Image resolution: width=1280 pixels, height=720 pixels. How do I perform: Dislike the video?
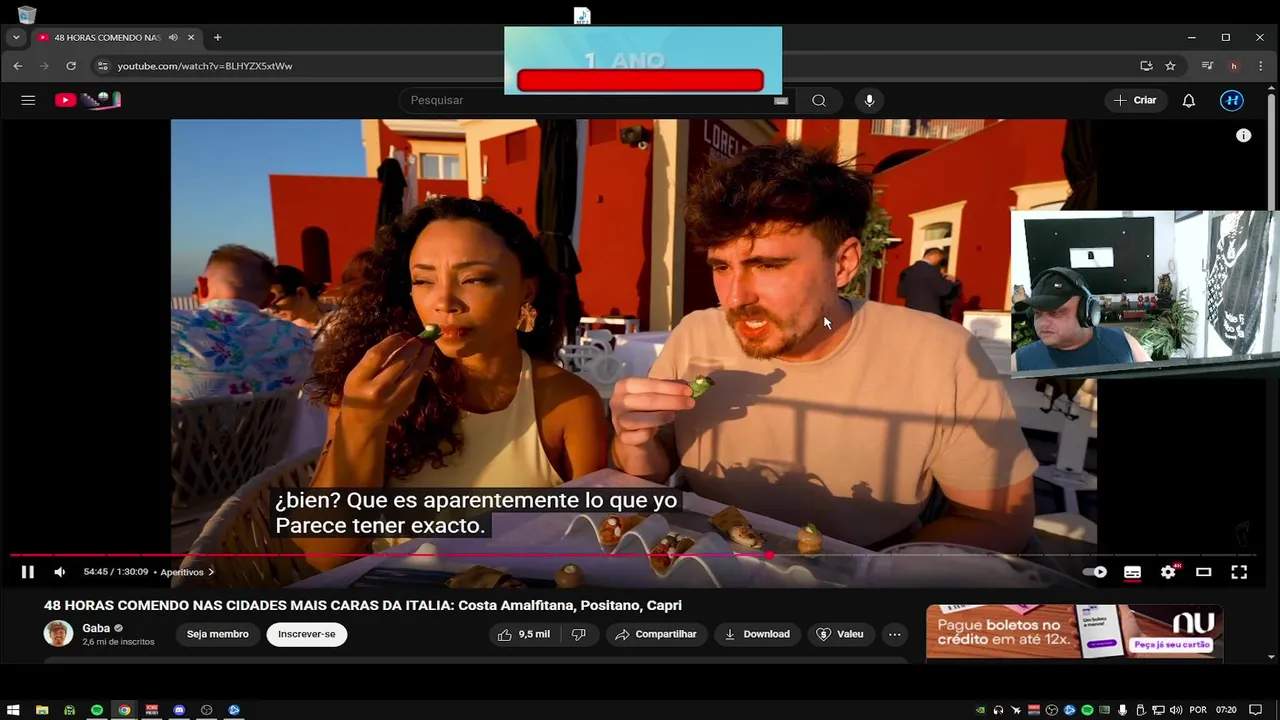tap(578, 634)
